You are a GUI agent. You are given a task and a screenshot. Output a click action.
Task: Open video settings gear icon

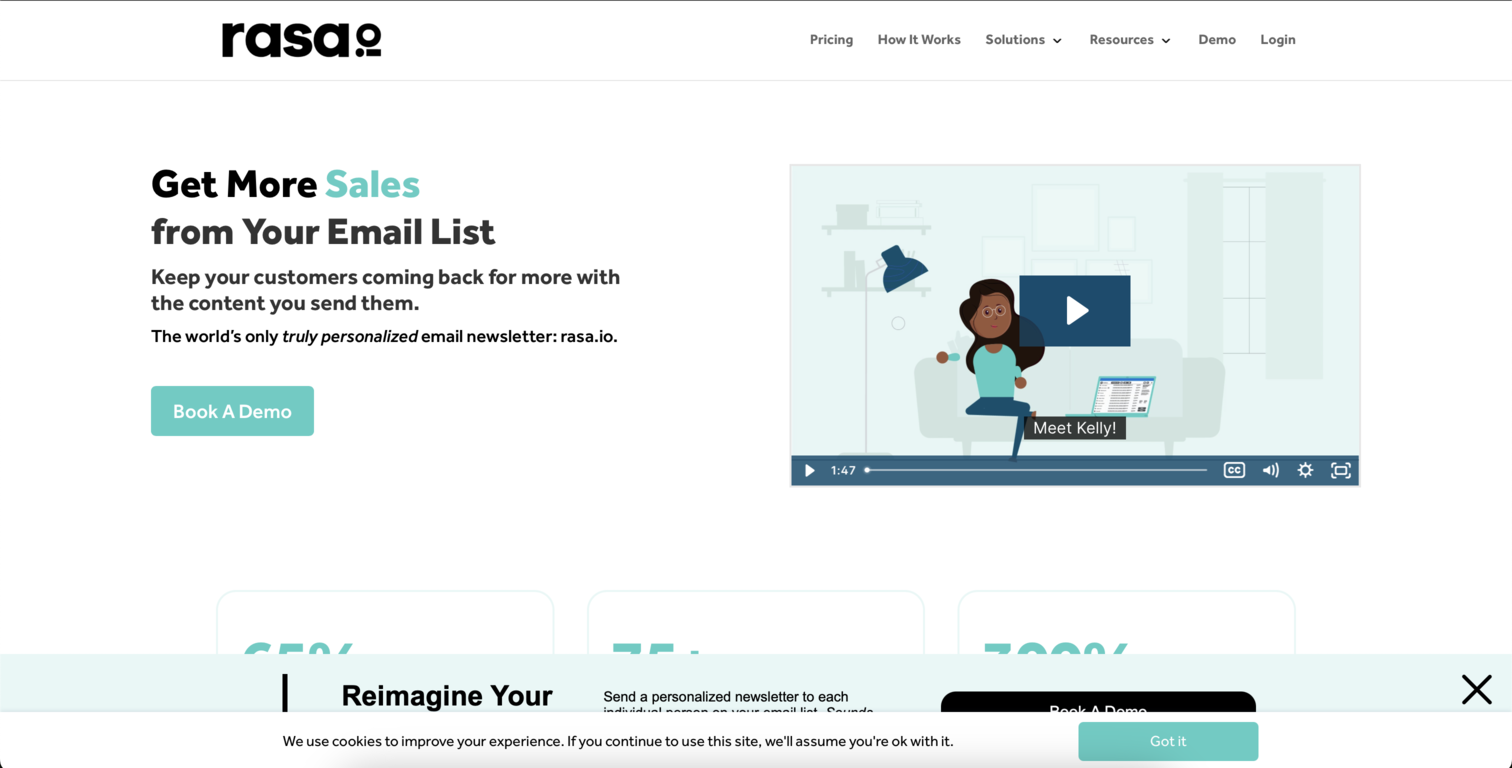(x=1305, y=470)
